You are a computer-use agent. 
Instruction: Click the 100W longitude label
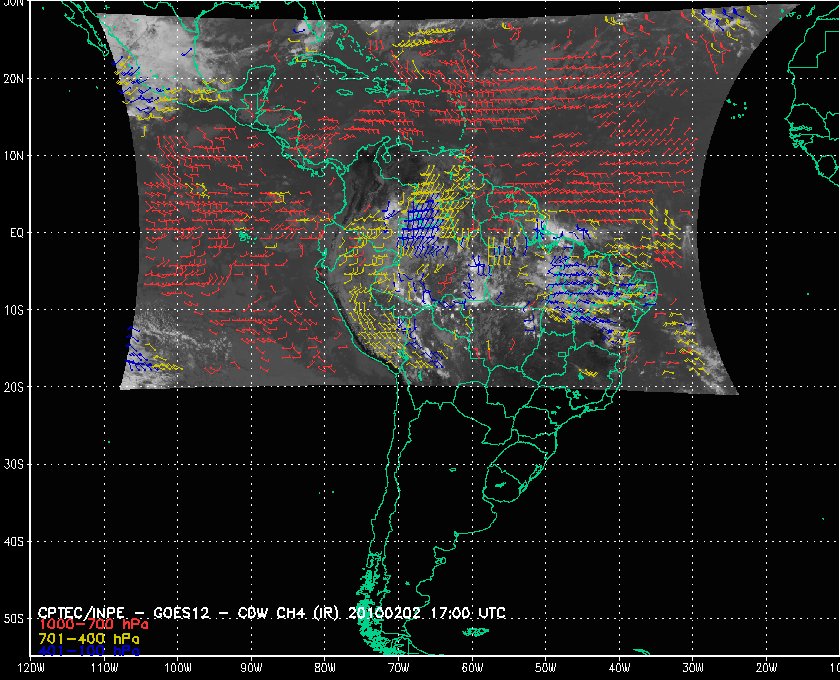click(x=177, y=668)
